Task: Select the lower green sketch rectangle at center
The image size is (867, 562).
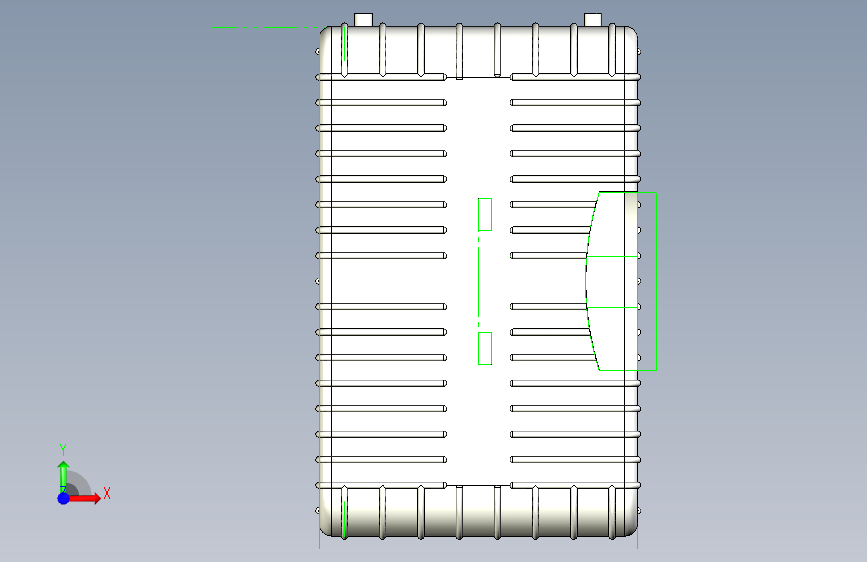Action: [485, 348]
